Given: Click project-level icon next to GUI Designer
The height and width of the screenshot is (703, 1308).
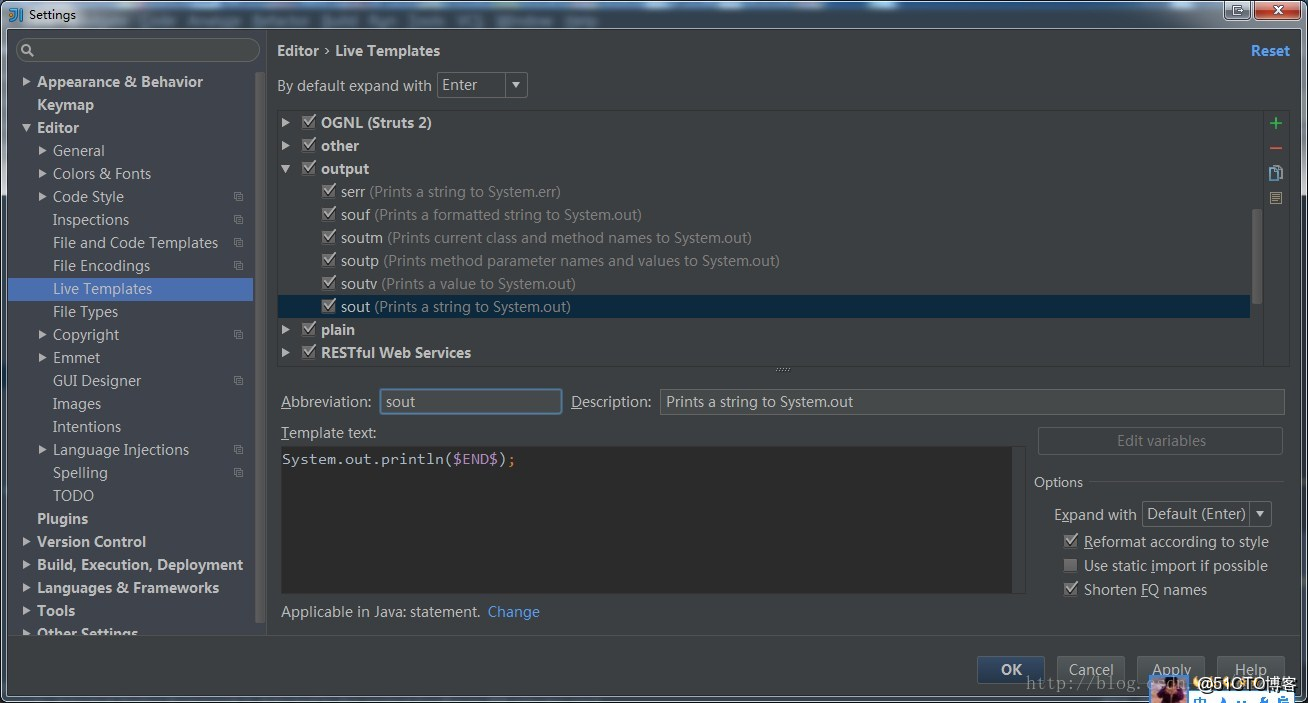Looking at the screenshot, I should point(238,381).
